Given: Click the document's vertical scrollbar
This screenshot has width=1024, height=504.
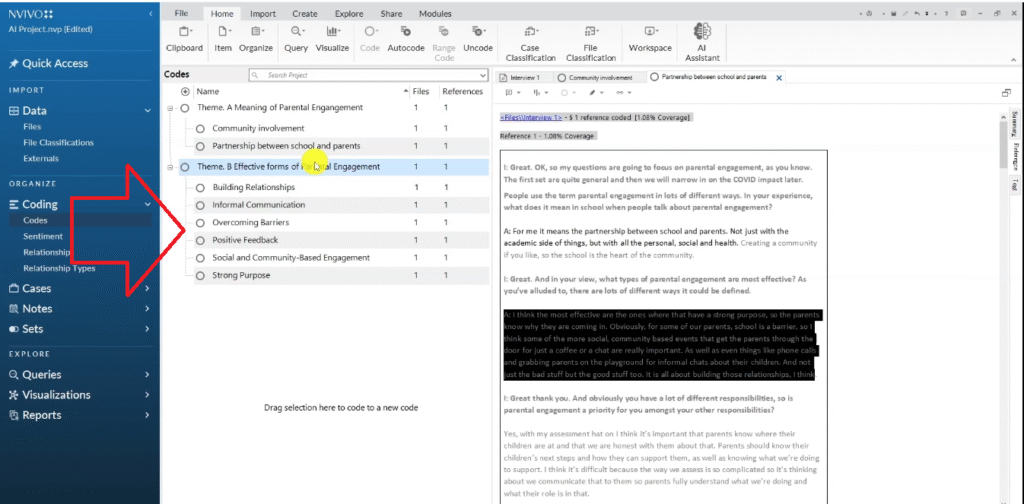Looking at the screenshot, I should coord(1001,300).
